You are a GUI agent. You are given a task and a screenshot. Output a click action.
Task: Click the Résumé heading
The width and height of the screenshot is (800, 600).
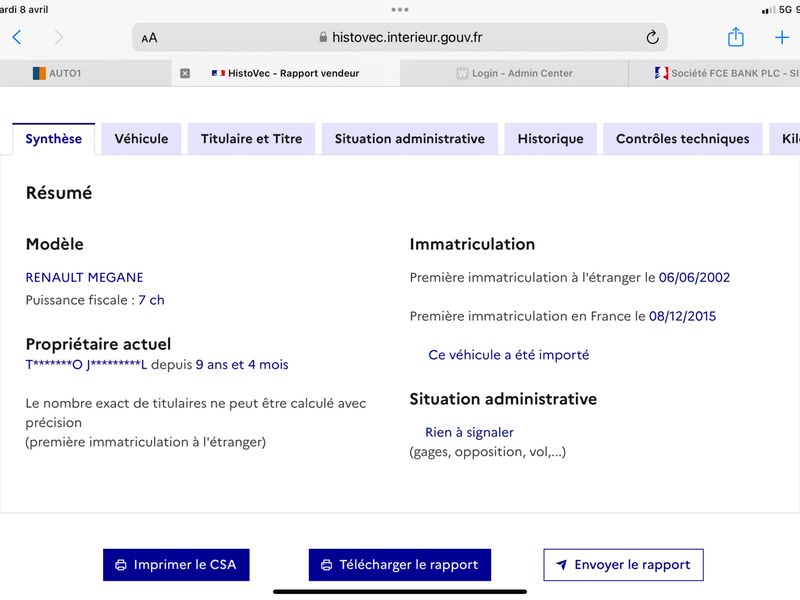tap(59, 193)
